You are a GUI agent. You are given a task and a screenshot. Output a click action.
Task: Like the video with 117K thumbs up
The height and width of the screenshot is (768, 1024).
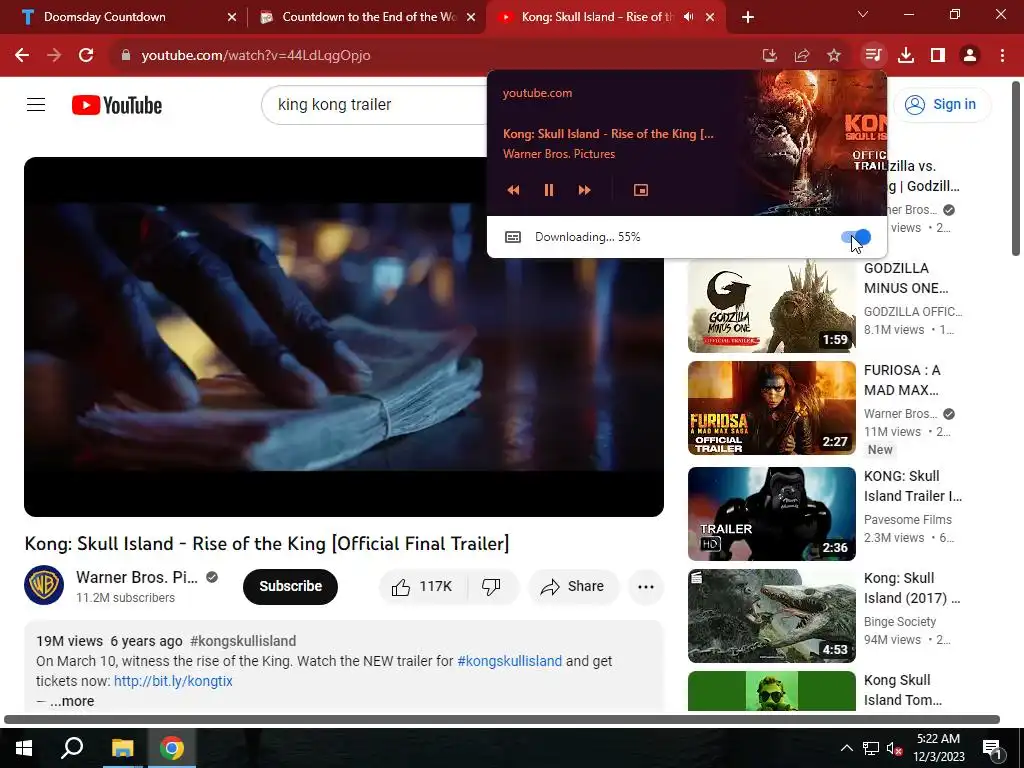423,586
